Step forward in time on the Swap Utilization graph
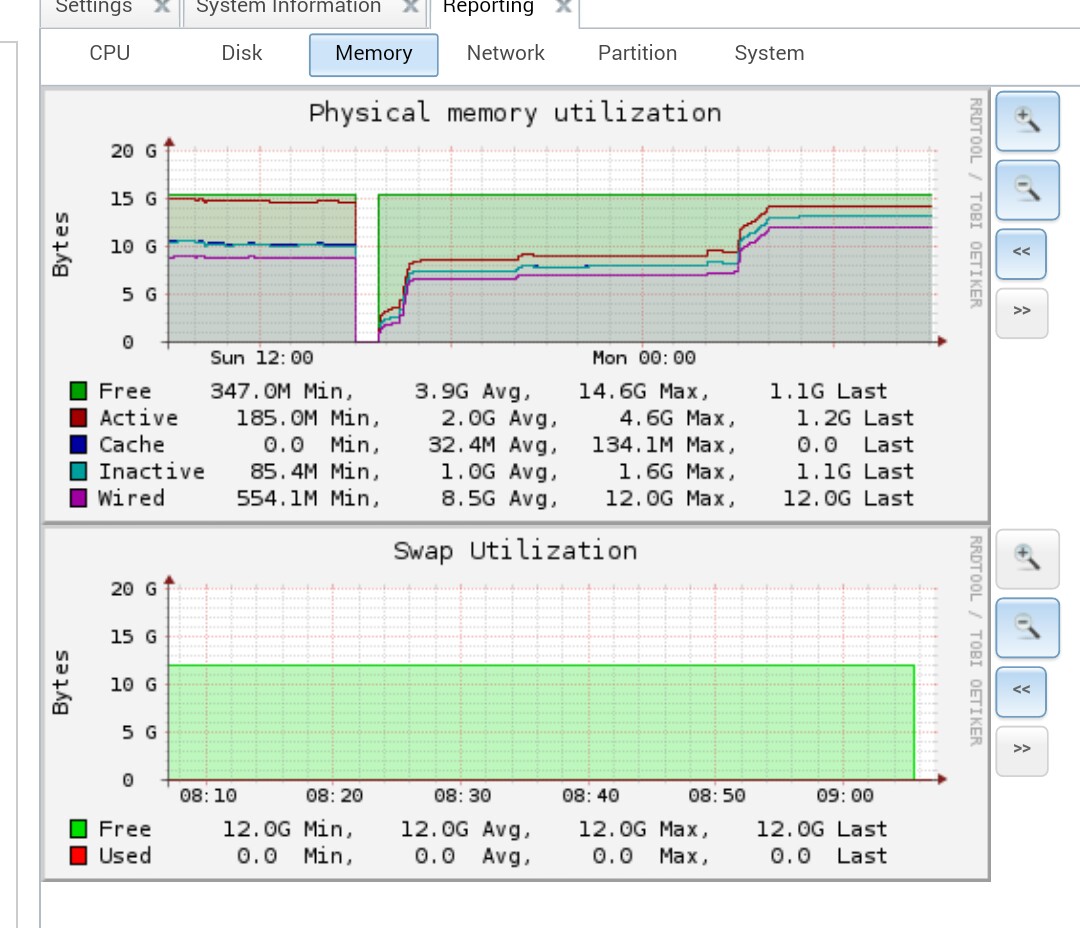Screen dimensions: 1080x928 (x=1021, y=750)
